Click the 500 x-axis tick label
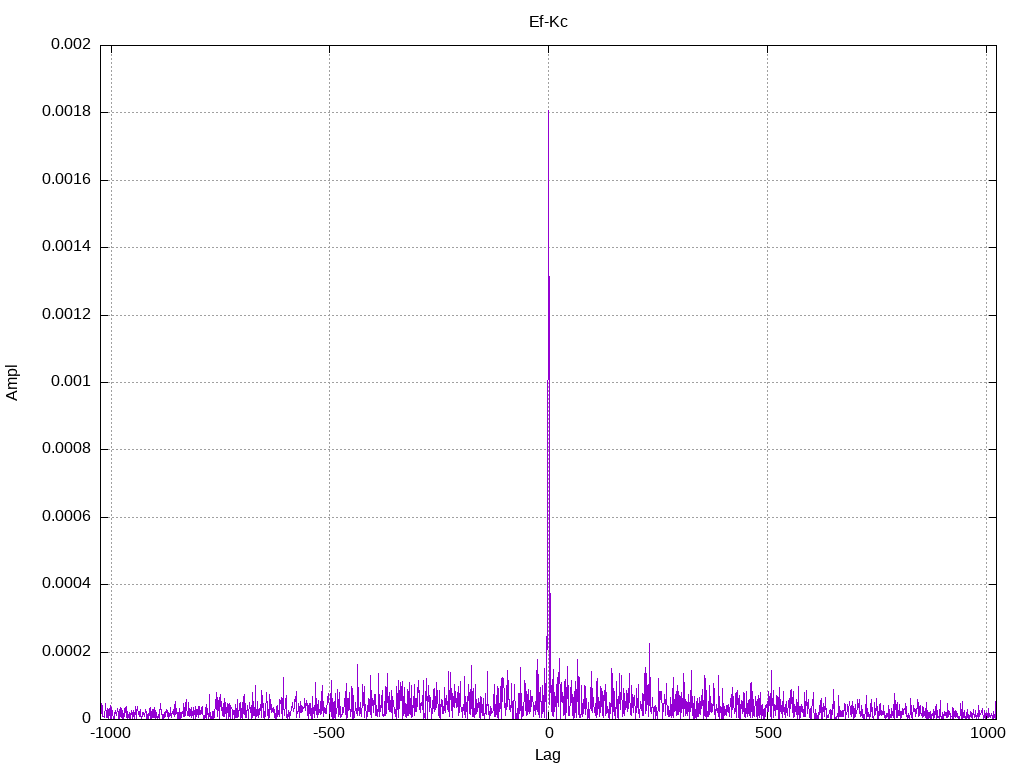1024x768 pixels. pyautogui.click(x=767, y=734)
